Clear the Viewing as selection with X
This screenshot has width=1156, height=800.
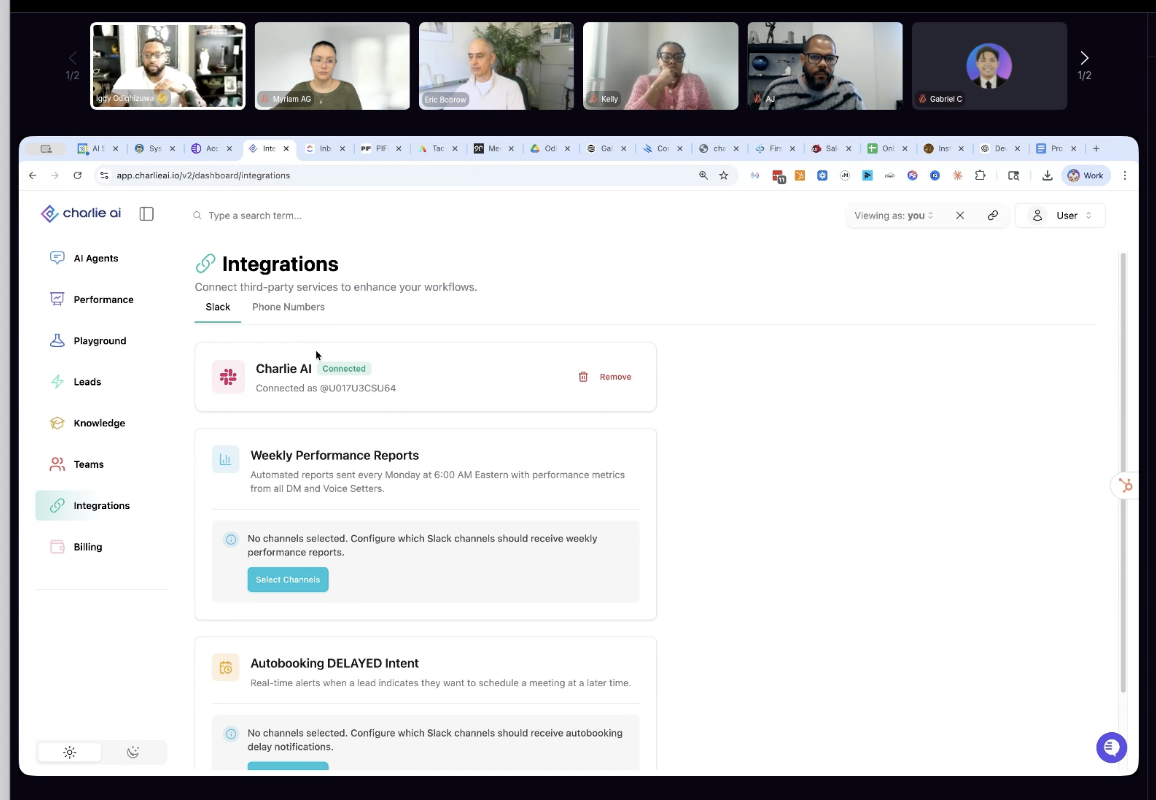(x=960, y=215)
